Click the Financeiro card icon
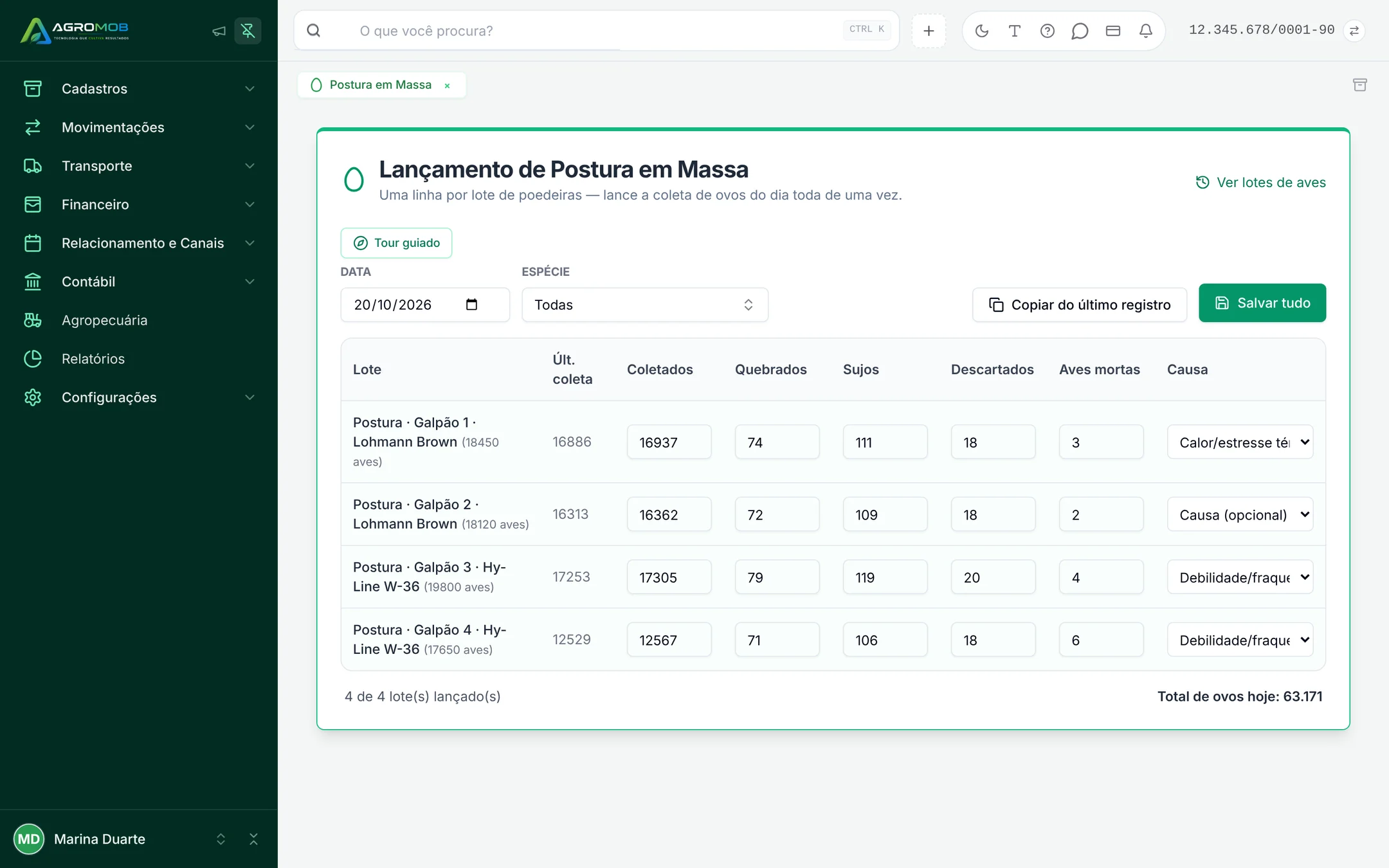 [33, 204]
